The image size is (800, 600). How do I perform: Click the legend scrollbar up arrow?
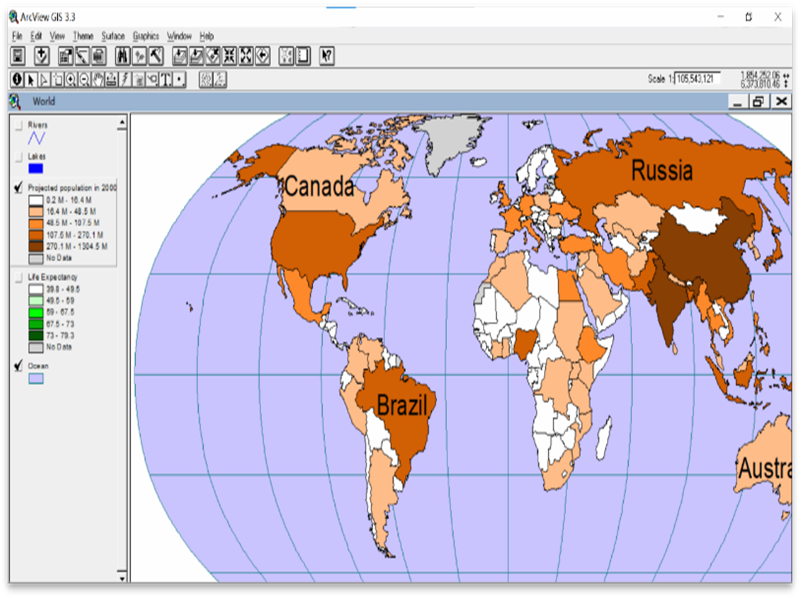[x=123, y=123]
